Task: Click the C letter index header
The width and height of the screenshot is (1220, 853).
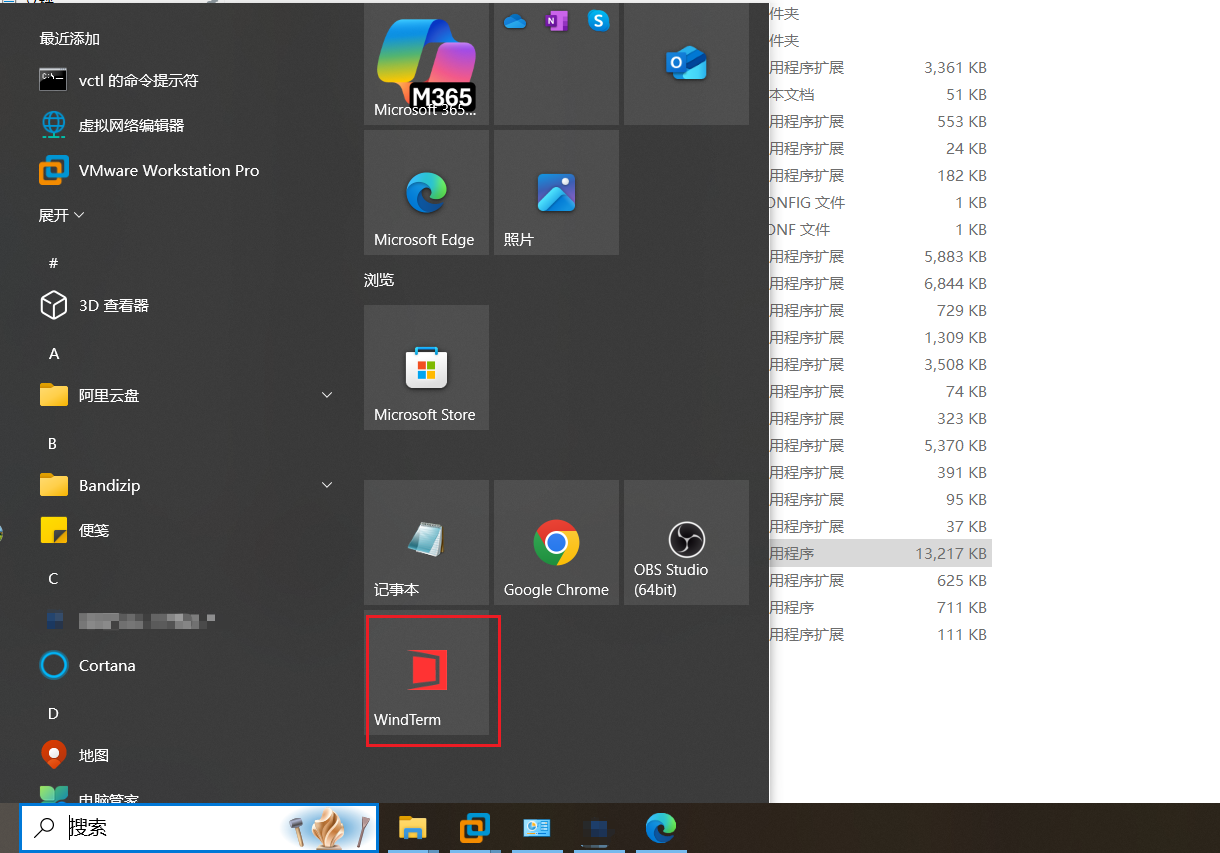Action: (53, 578)
